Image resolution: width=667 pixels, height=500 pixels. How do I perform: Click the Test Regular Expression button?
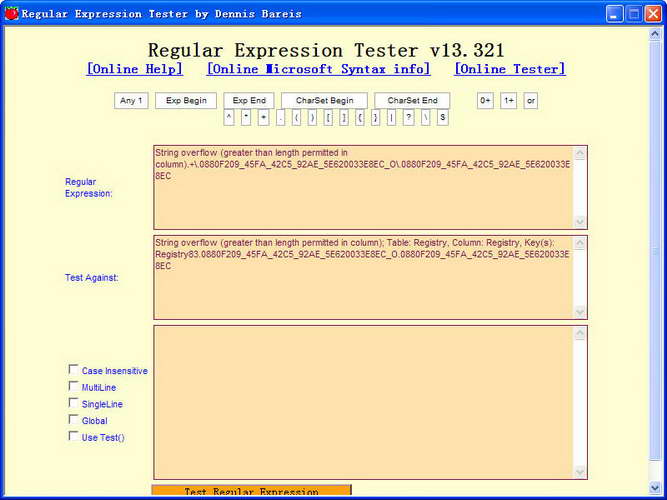tap(251, 491)
